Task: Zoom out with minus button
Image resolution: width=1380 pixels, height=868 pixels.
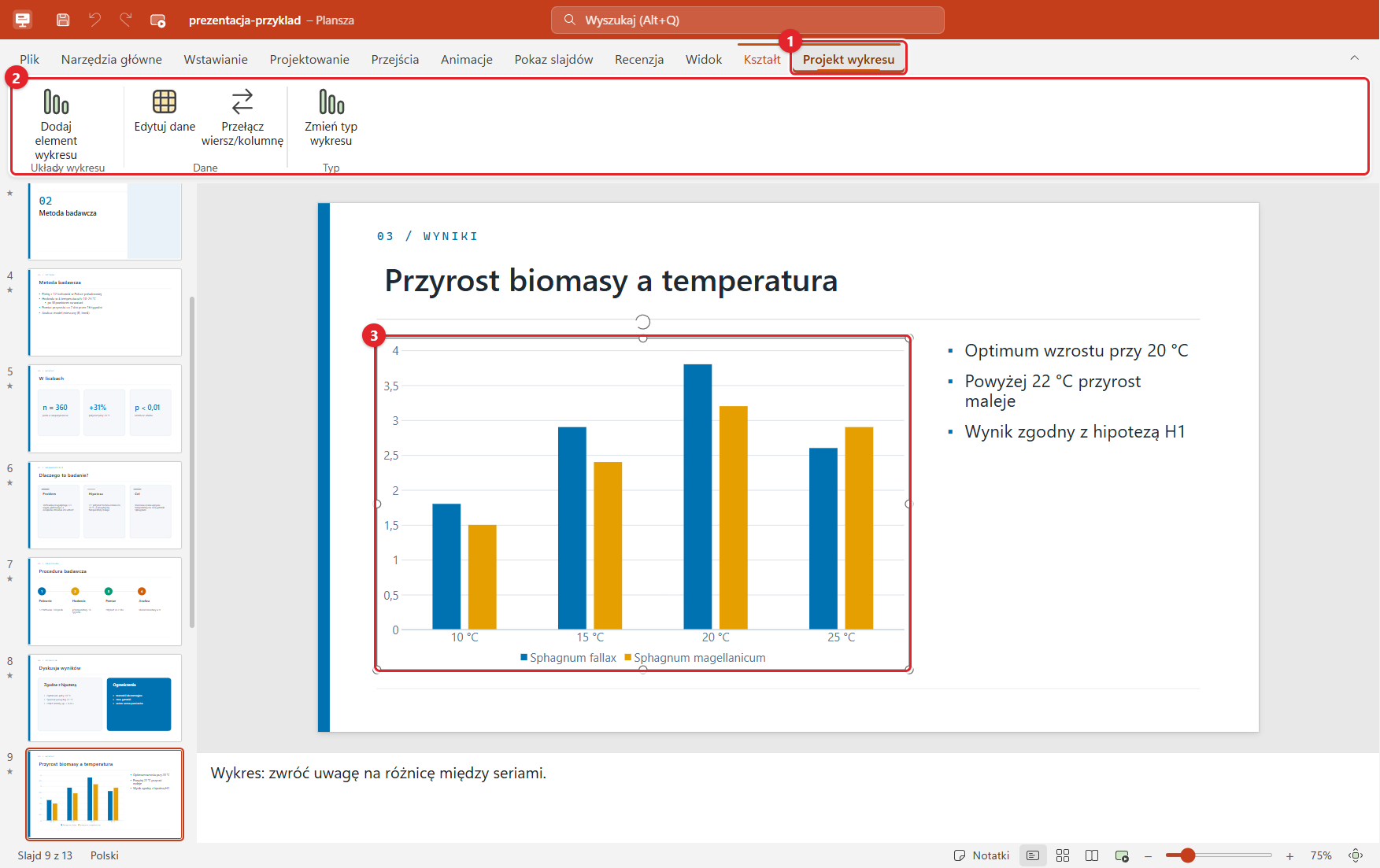Action: point(1148,855)
